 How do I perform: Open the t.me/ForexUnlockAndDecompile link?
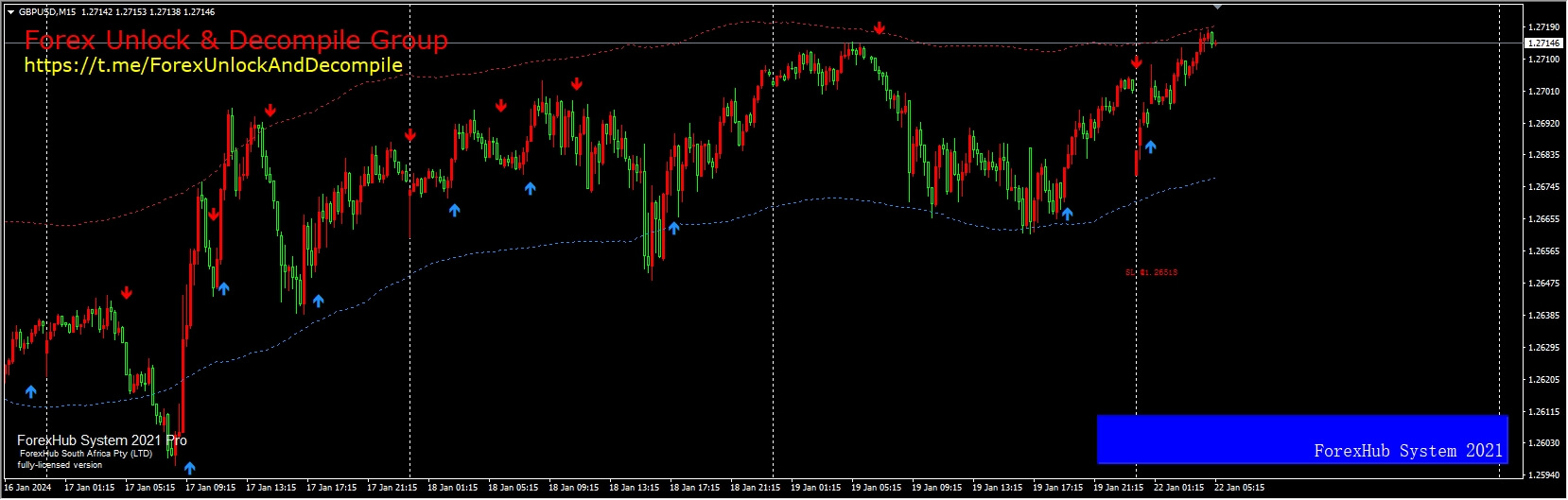coord(213,65)
